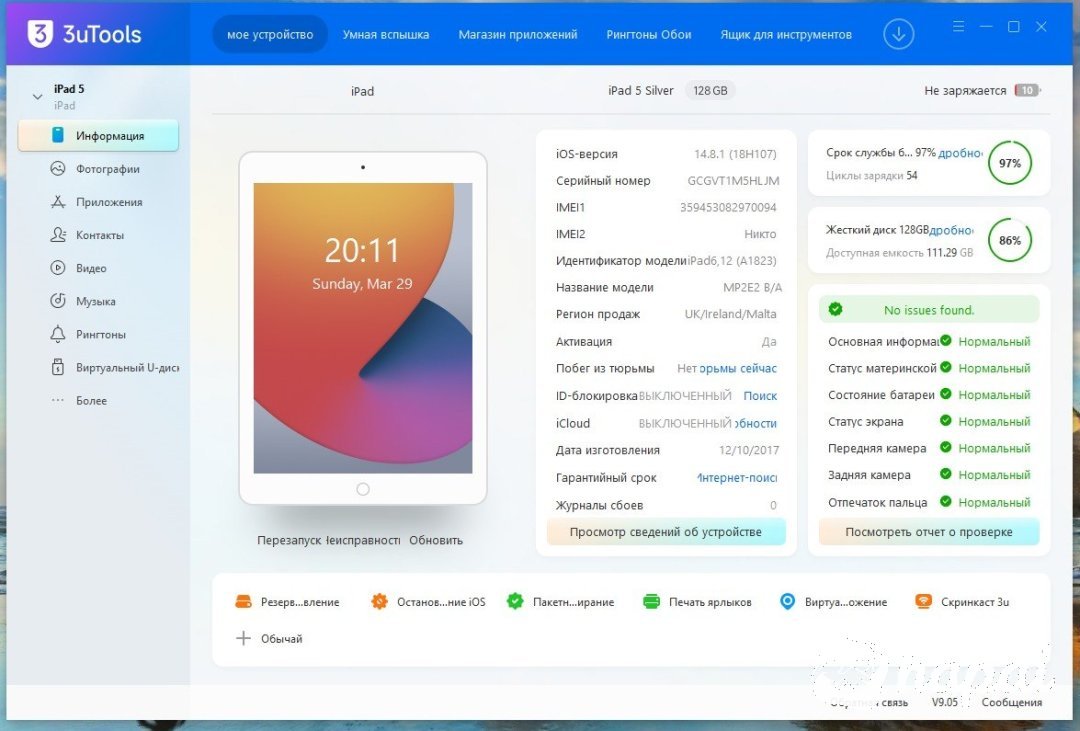The height and width of the screenshot is (731, 1080).
Task: Click Обратная связь in the status bar
Action: pyautogui.click(x=869, y=703)
